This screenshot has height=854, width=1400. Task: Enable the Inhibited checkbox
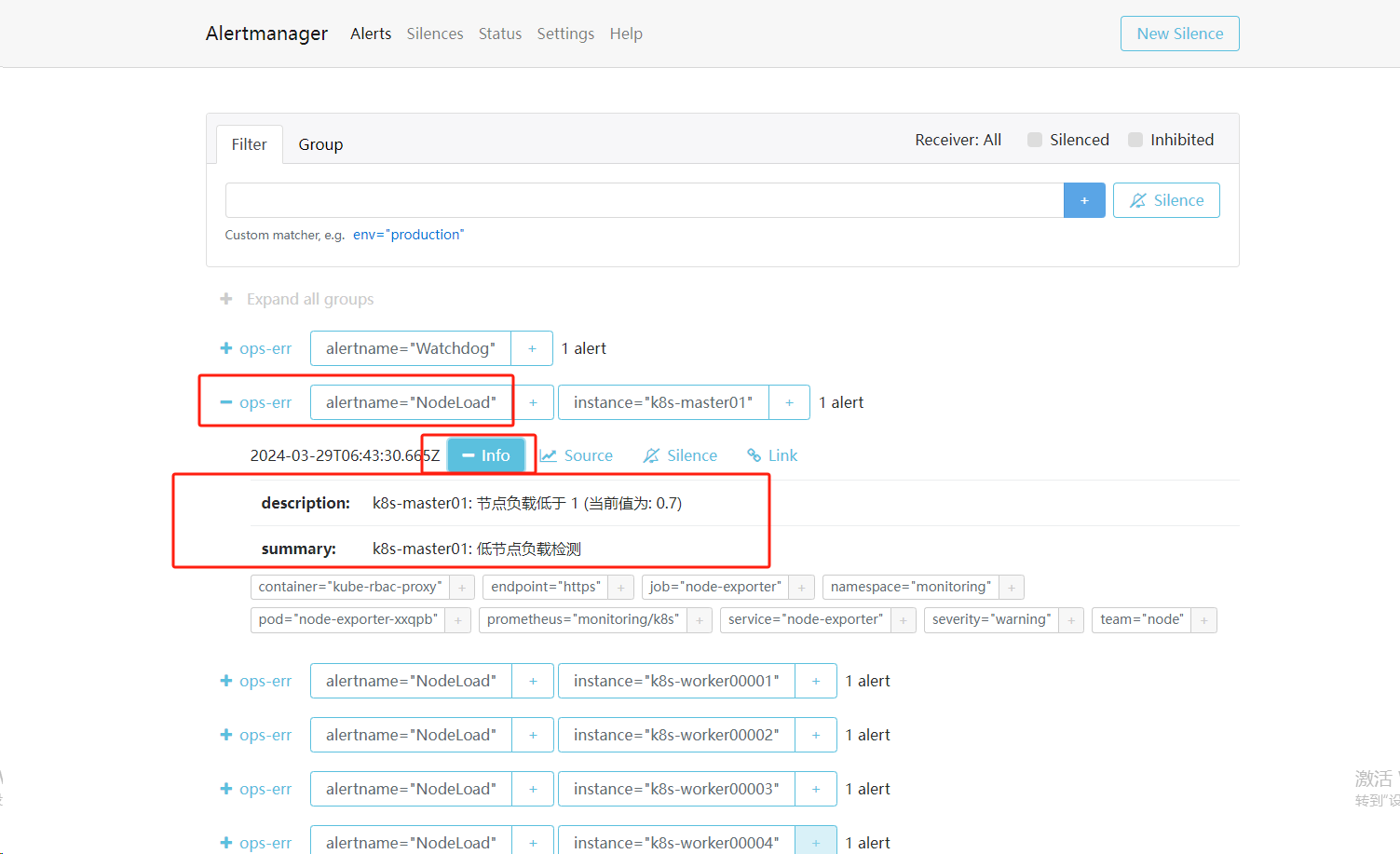tap(1135, 140)
